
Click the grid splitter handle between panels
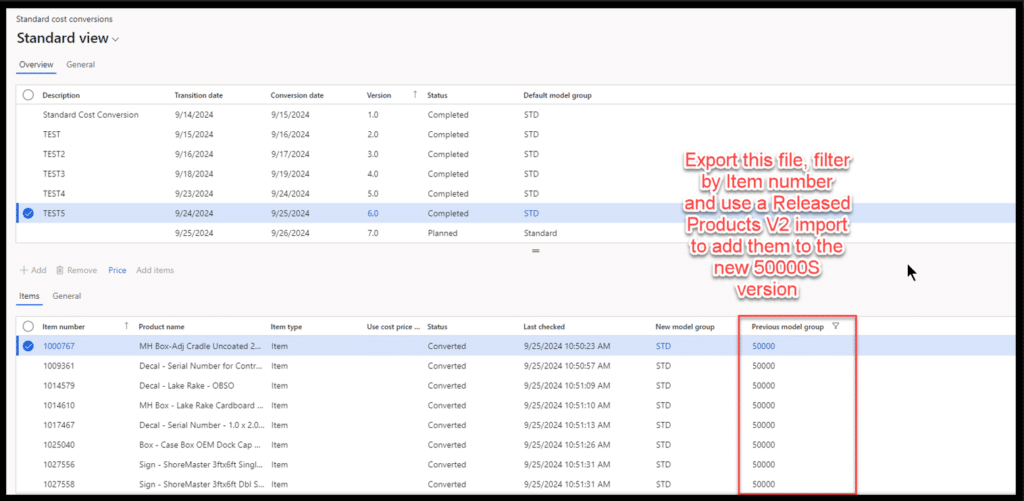coord(535,251)
